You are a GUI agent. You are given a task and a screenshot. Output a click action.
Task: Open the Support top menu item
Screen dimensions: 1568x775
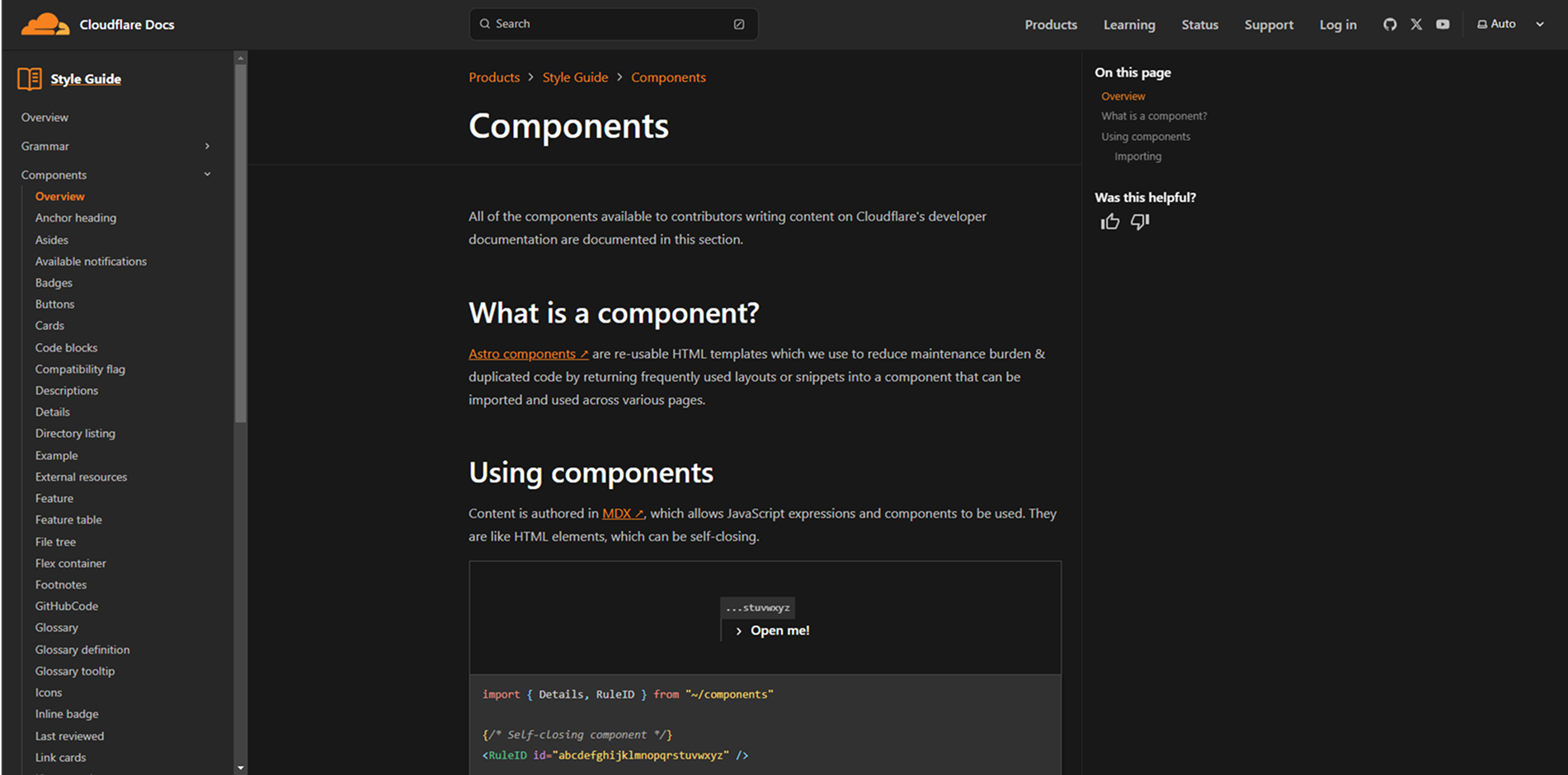1269,25
